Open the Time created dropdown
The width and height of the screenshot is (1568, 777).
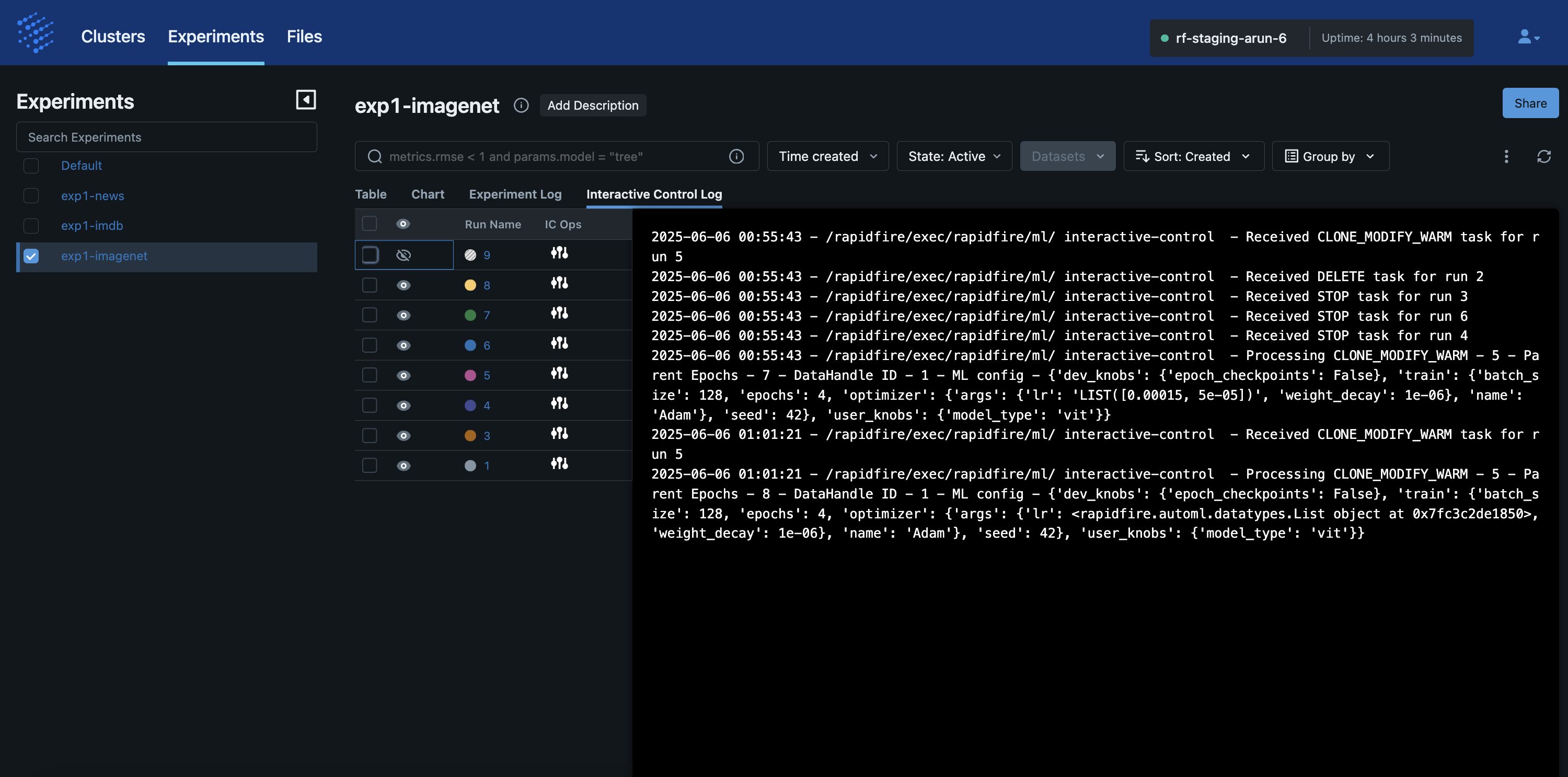click(x=828, y=156)
